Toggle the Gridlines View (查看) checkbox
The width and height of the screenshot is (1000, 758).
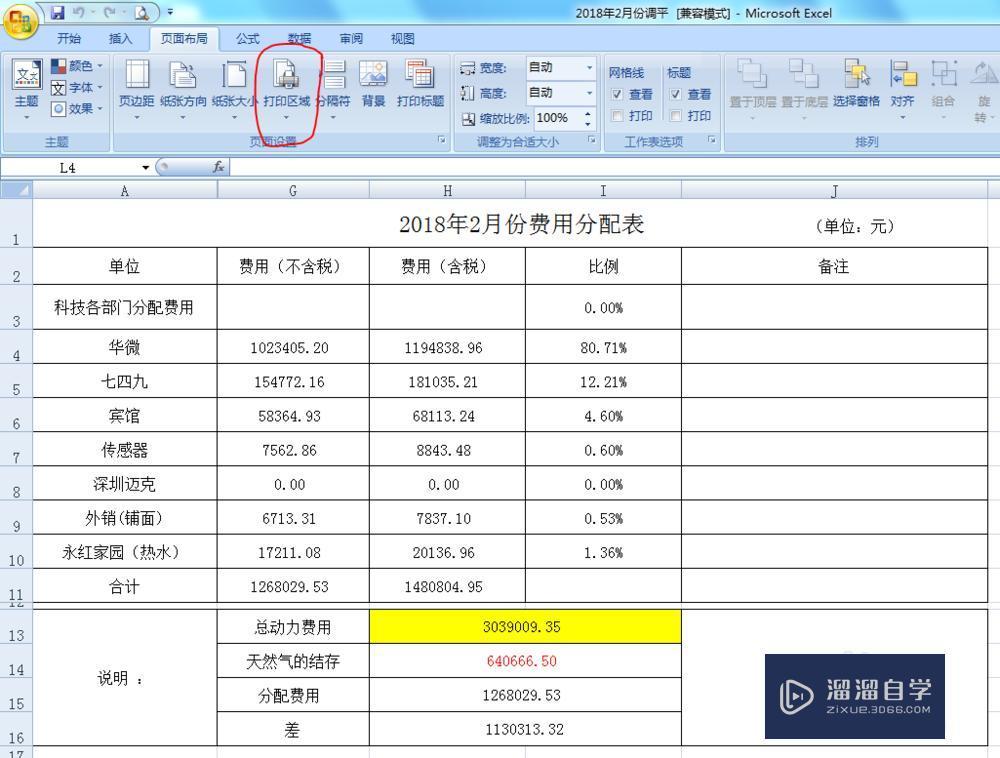pos(617,95)
